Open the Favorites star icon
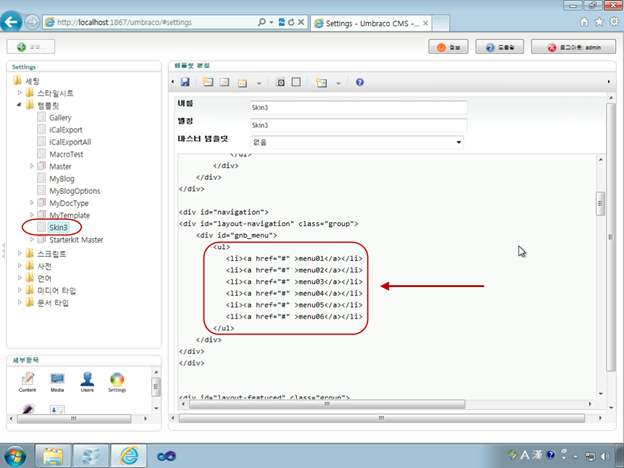Image resolution: width=624 pixels, height=468 pixels. [599, 22]
